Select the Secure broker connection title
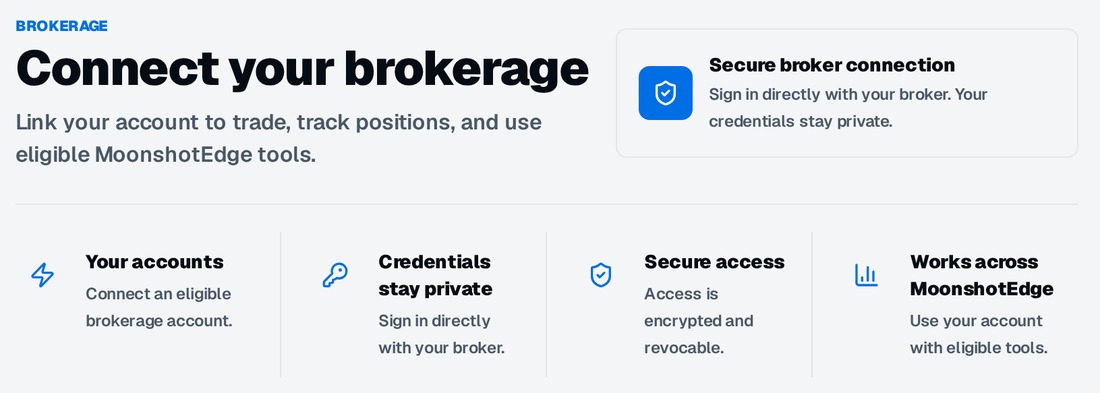 tap(831, 65)
